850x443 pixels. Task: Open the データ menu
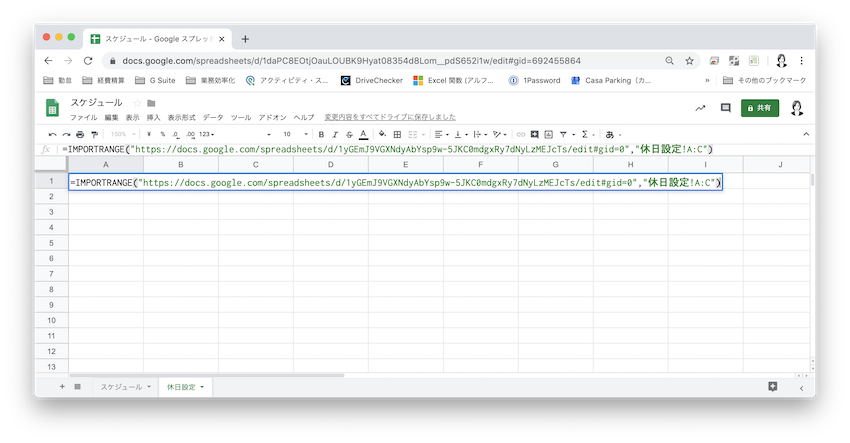[213, 117]
